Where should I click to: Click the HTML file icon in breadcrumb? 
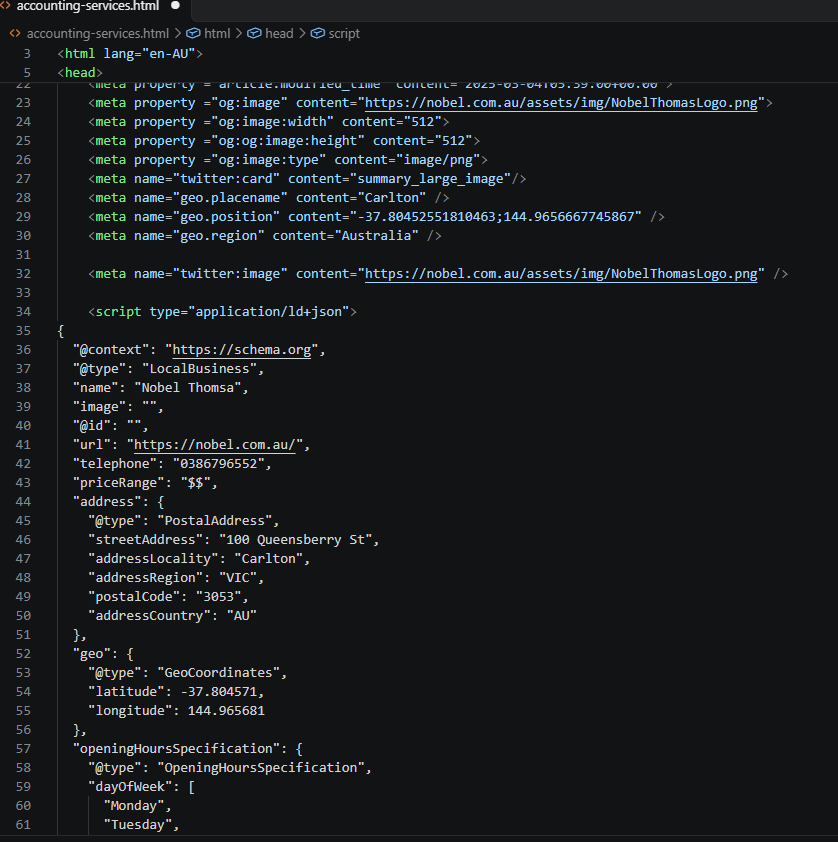click(15, 33)
